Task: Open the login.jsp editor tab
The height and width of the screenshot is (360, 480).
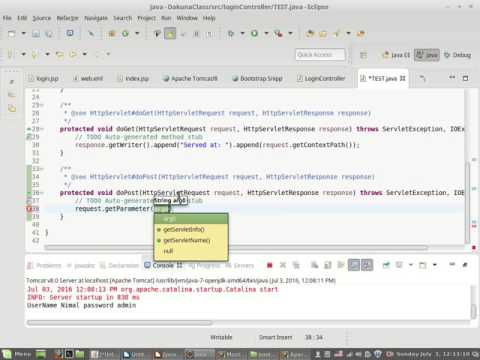Action: [44, 79]
